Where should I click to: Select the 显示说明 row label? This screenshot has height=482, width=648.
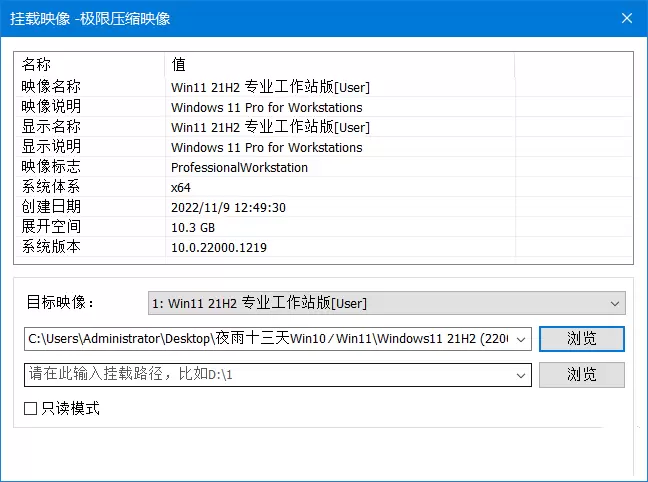click(51, 147)
